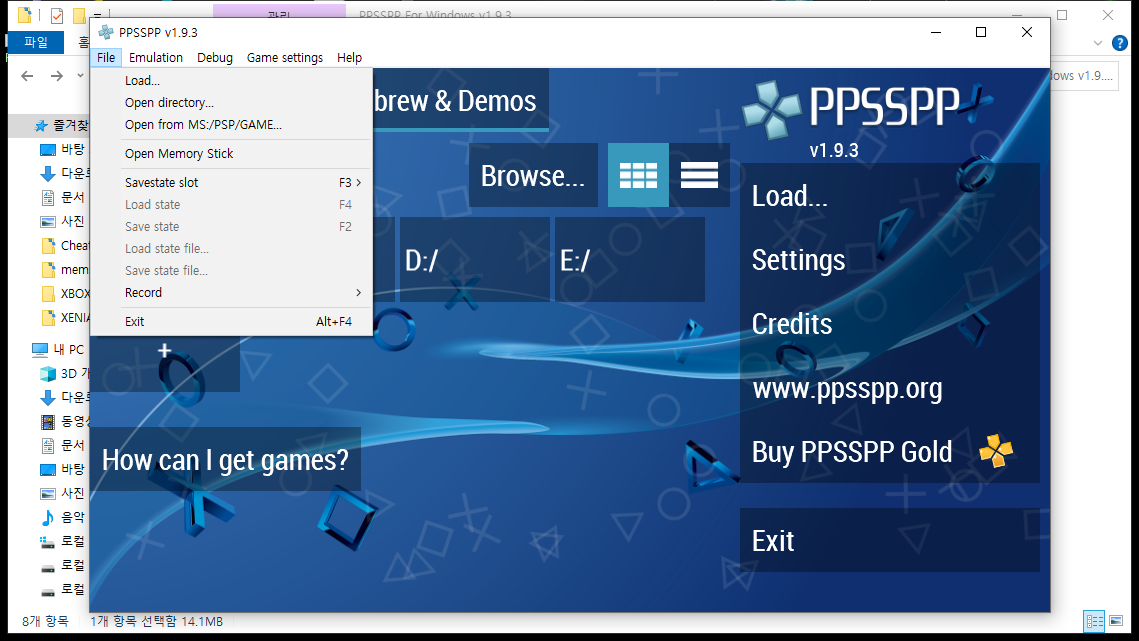The image size is (1139, 641).
Task: Open the Credits screen
Action: [889, 323]
